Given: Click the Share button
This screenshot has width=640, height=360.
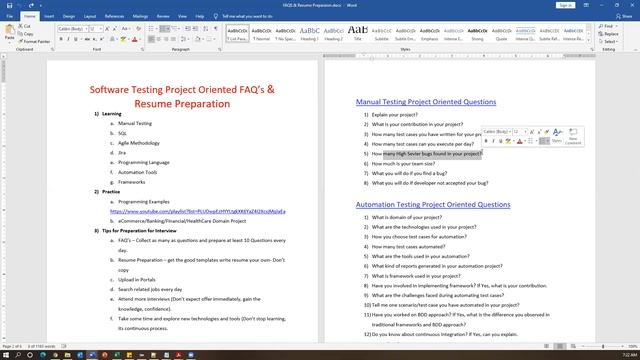Looking at the screenshot, I should coord(624,16).
